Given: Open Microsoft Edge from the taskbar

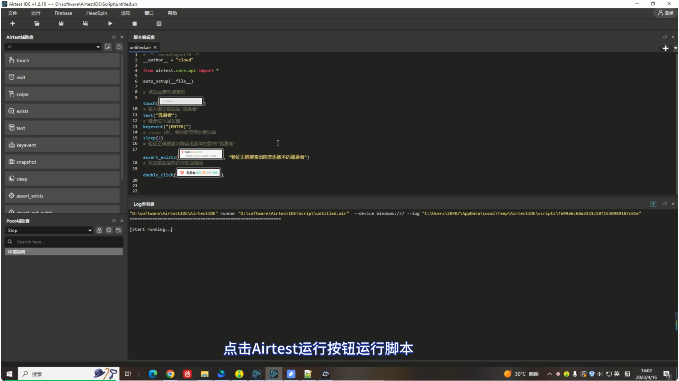Looking at the screenshot, I should [x=153, y=374].
